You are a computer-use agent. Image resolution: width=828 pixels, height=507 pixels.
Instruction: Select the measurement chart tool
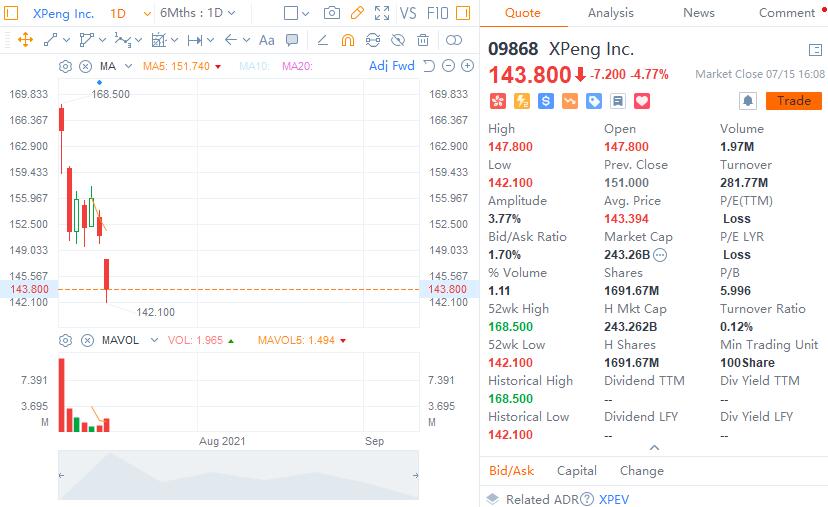158,40
